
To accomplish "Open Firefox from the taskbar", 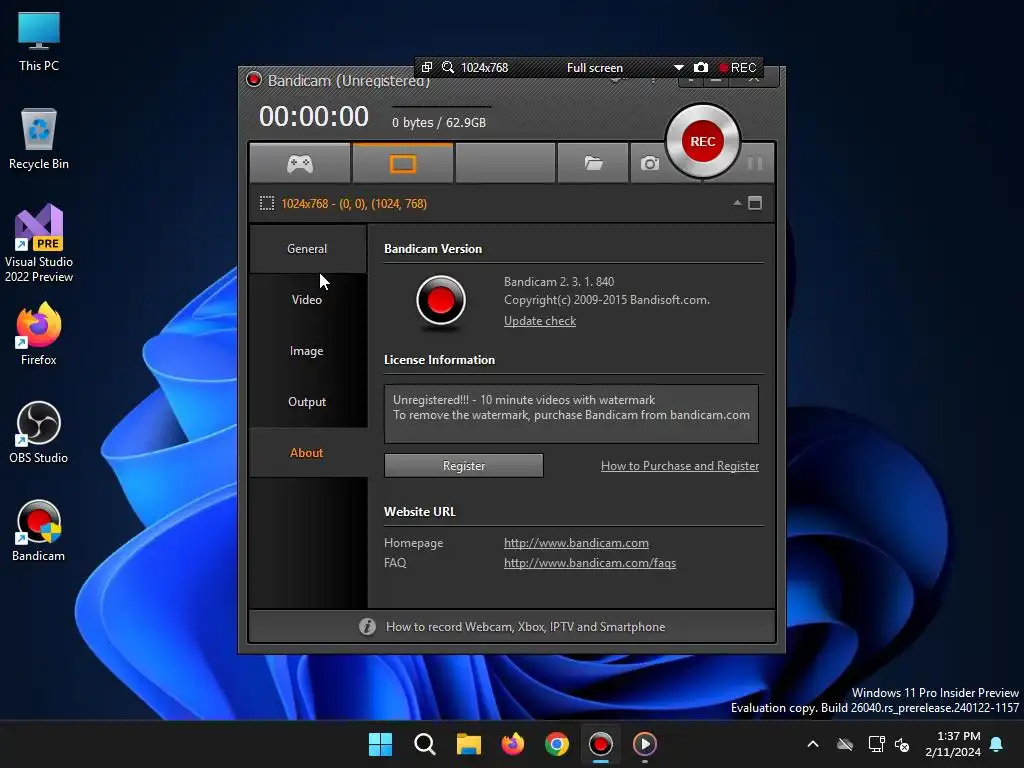I will 513,744.
